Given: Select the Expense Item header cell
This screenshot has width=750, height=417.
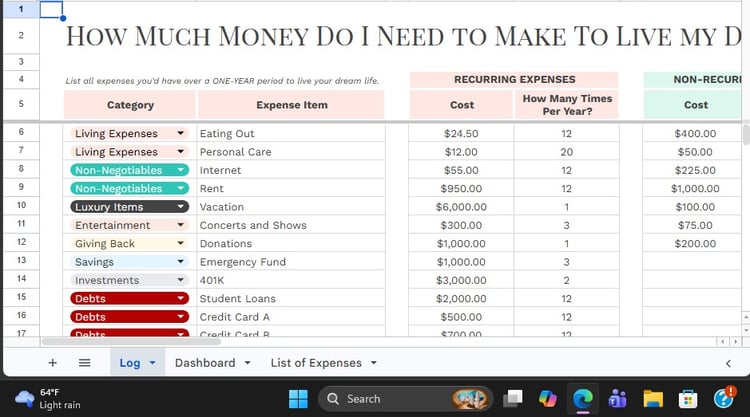Looking at the screenshot, I should pyautogui.click(x=291, y=105).
